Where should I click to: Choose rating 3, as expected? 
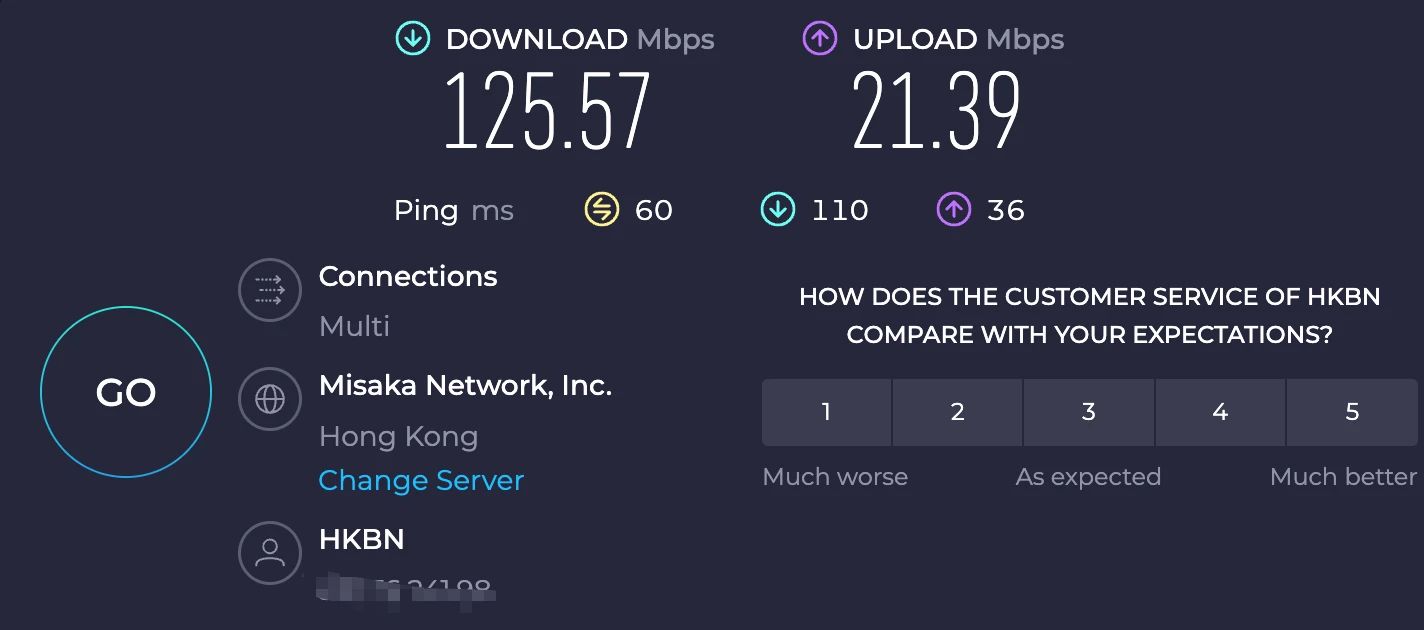tap(1088, 412)
